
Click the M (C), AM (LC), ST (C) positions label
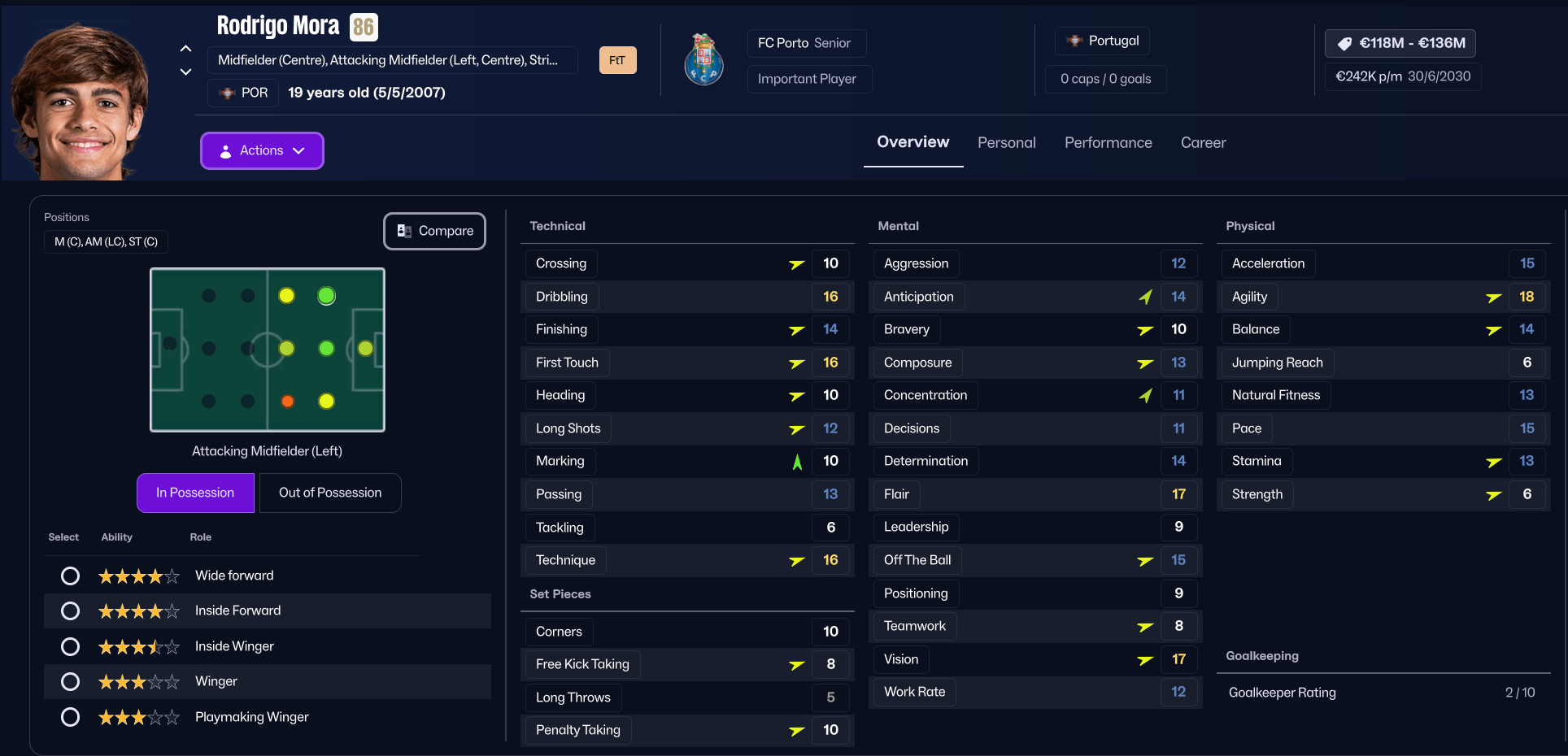pyautogui.click(x=106, y=241)
